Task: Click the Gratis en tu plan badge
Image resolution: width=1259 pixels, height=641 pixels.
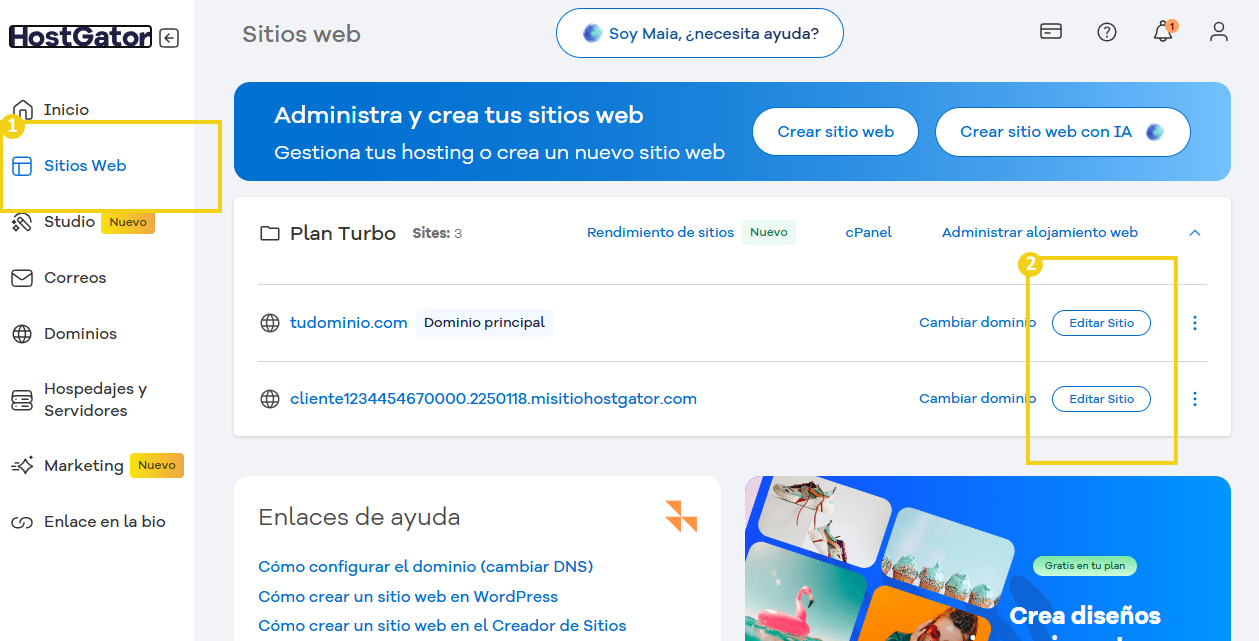Action: [1085, 566]
